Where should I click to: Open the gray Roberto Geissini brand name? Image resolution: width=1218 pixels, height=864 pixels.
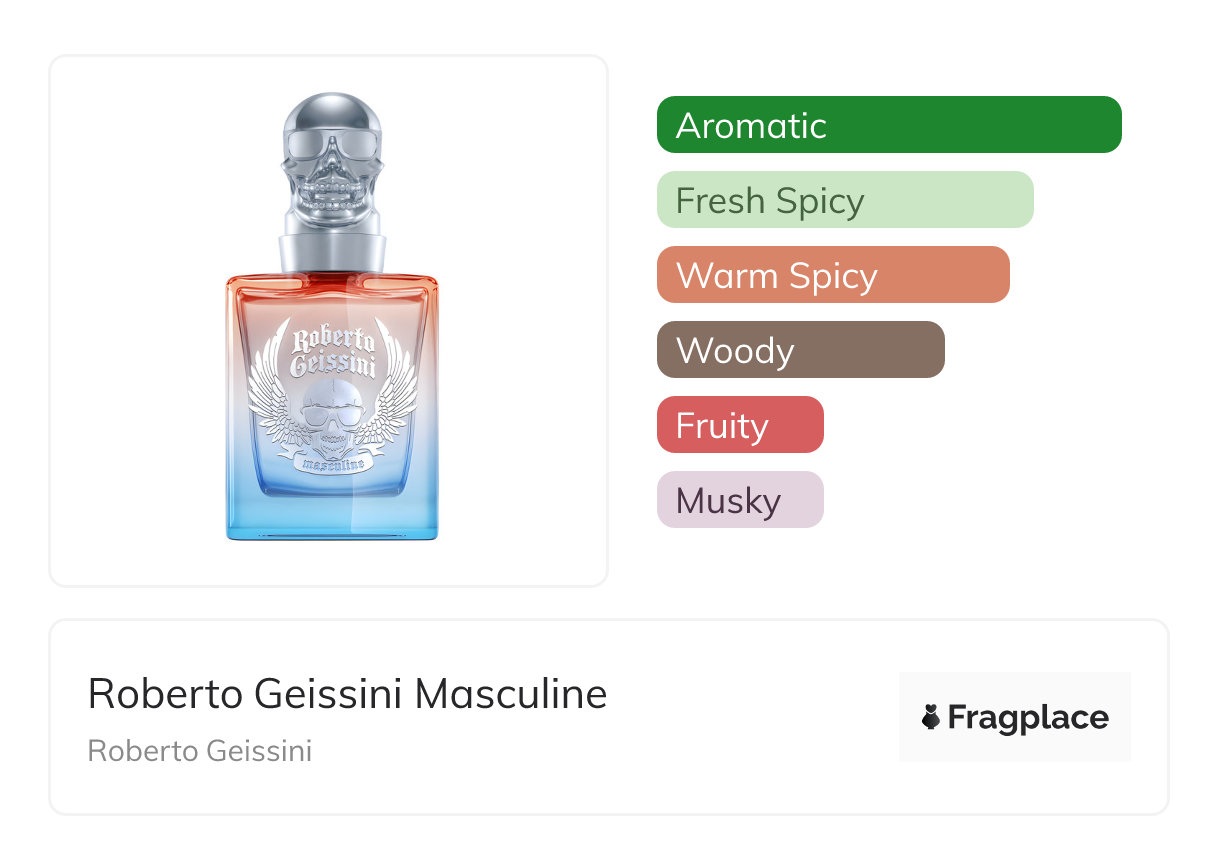[x=200, y=751]
